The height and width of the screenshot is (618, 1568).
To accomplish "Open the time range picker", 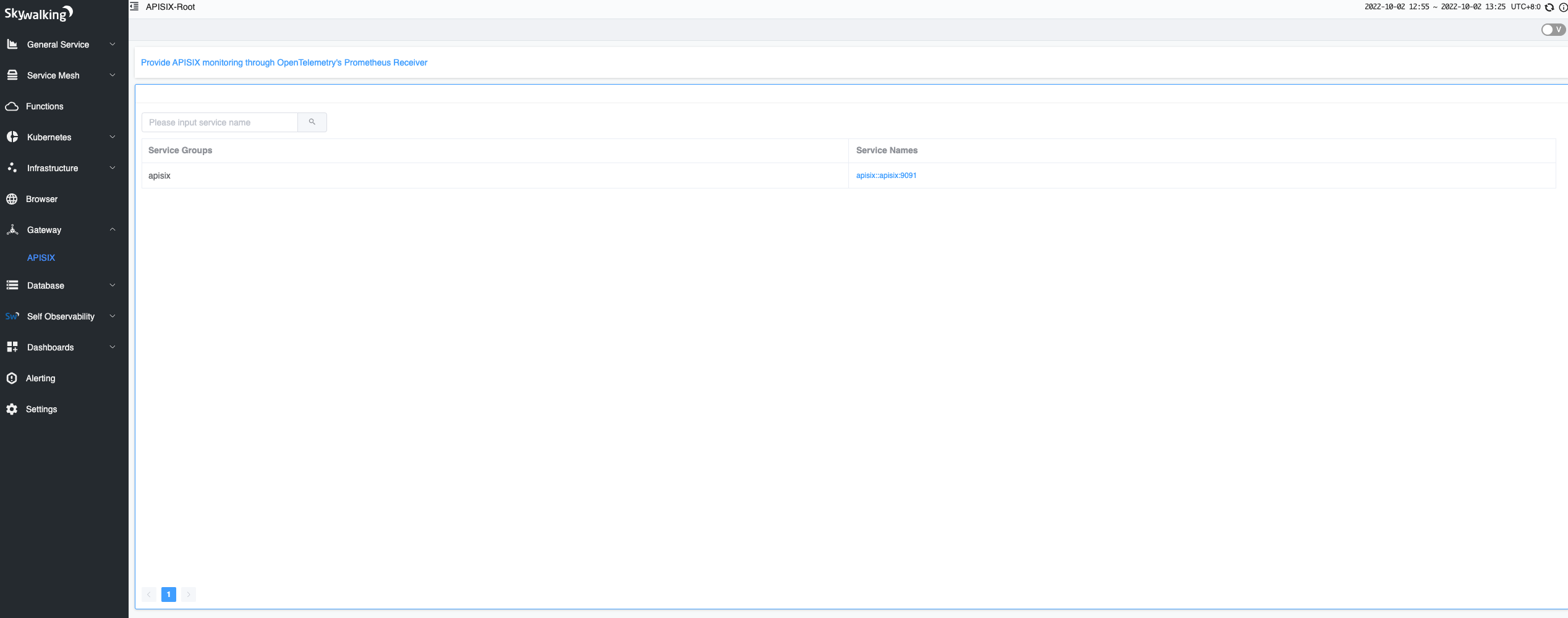I will point(1434,7).
